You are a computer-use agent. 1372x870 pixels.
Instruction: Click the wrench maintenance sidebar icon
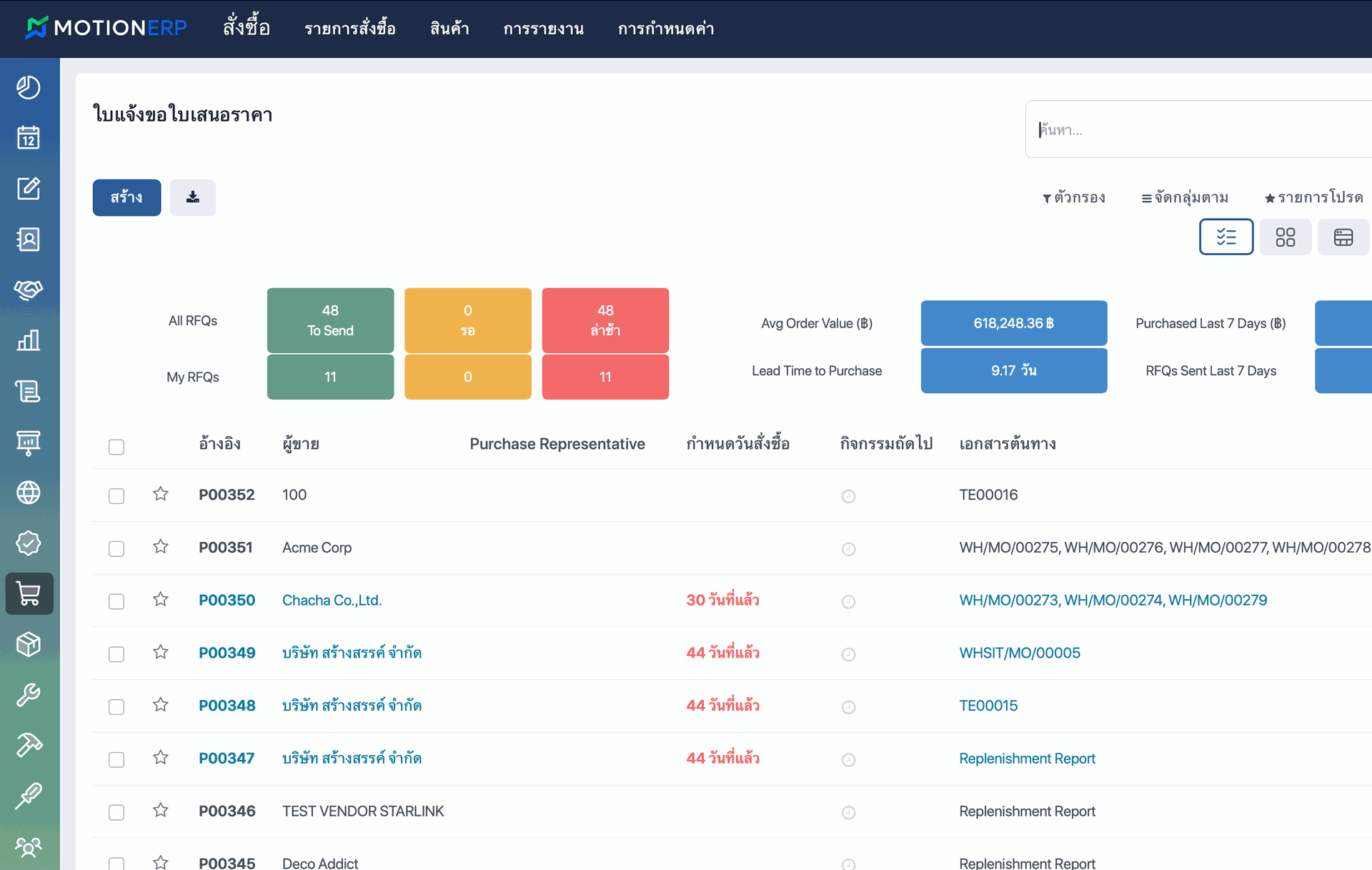29,695
